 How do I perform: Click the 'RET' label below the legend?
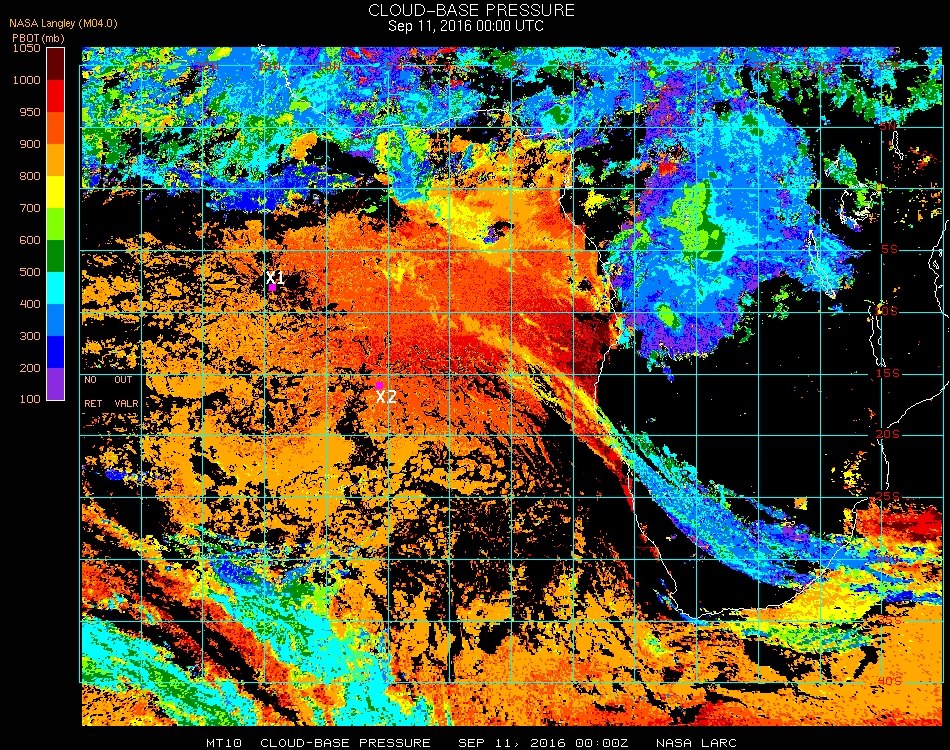(93, 403)
